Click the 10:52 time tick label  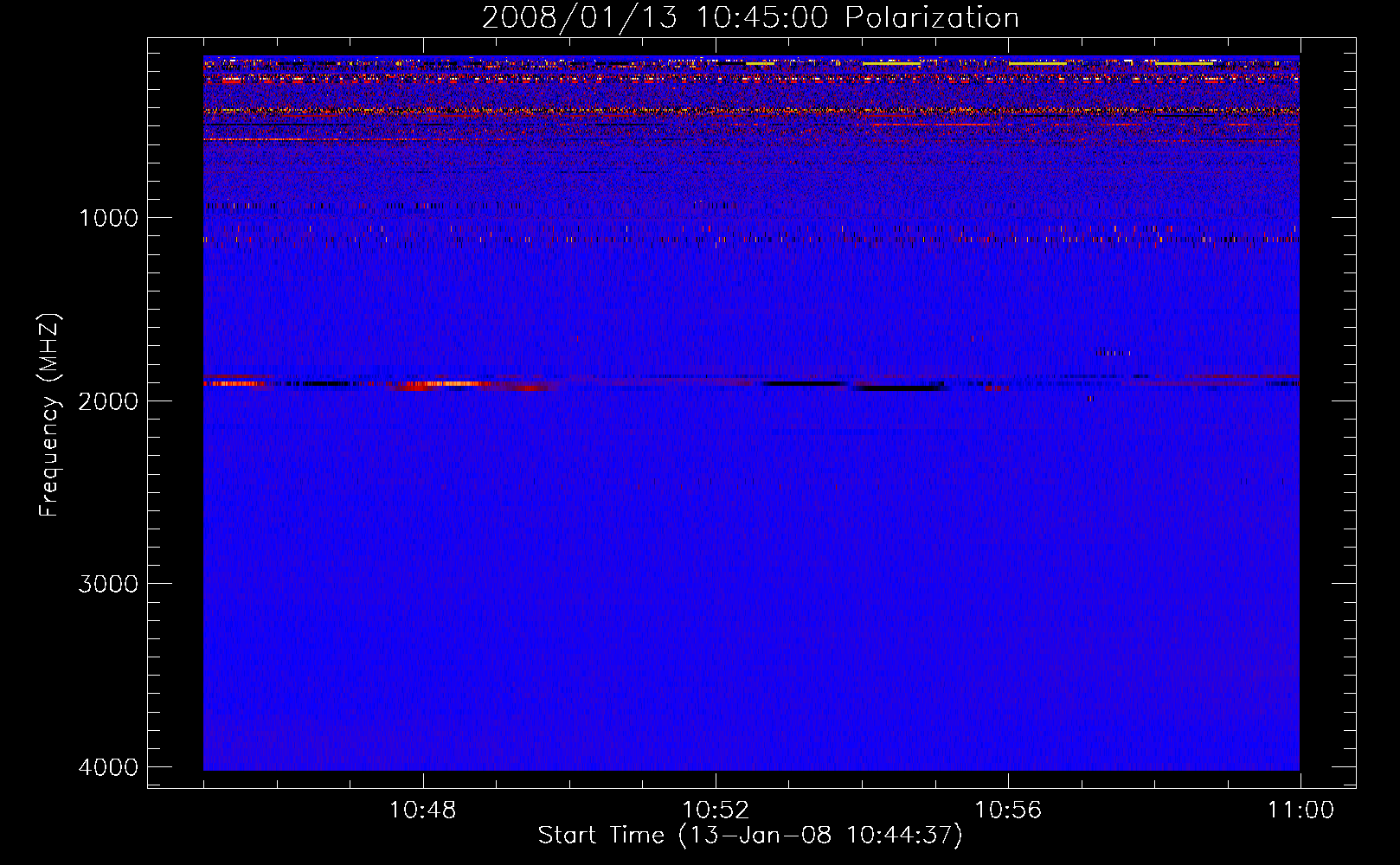tap(715, 811)
